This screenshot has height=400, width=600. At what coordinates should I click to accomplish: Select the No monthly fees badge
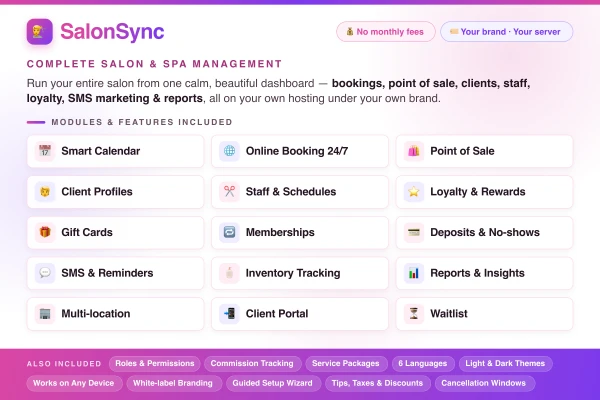point(386,31)
